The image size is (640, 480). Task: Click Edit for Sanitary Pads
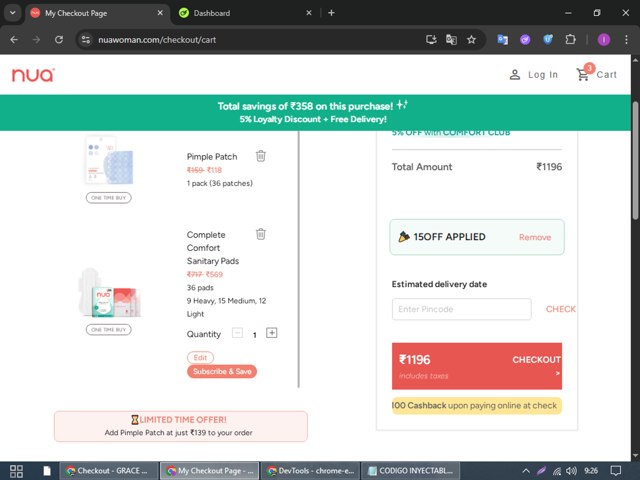[x=200, y=358]
